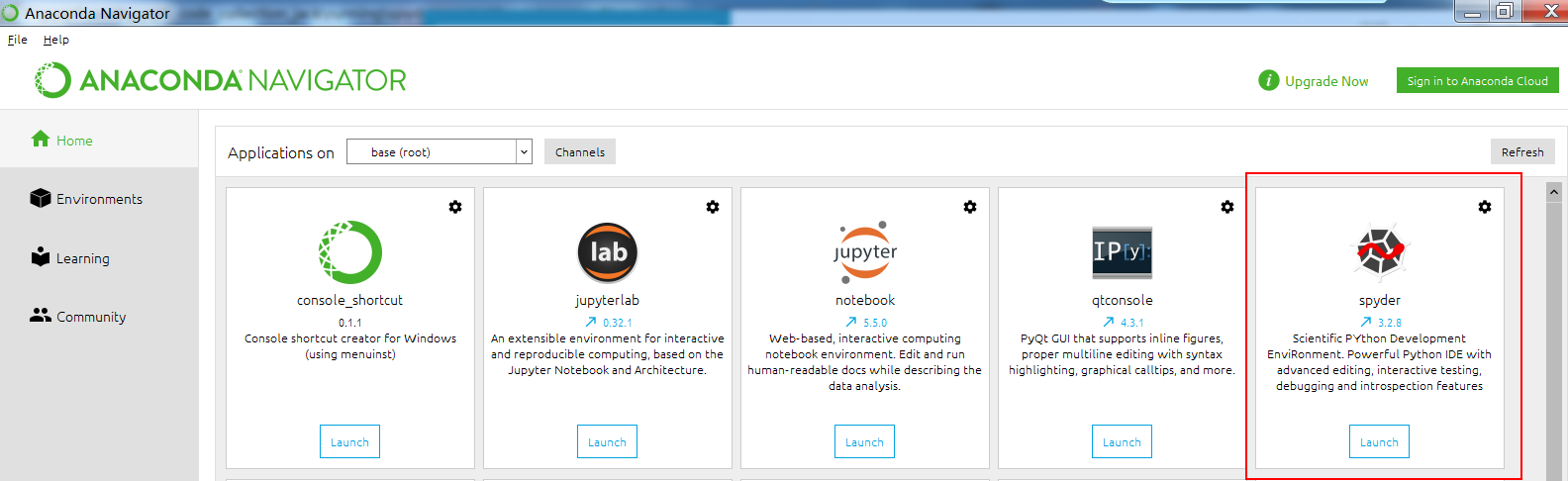Image resolution: width=1568 pixels, height=481 pixels.
Task: Click the notebook version update arrow
Action: tap(851, 323)
